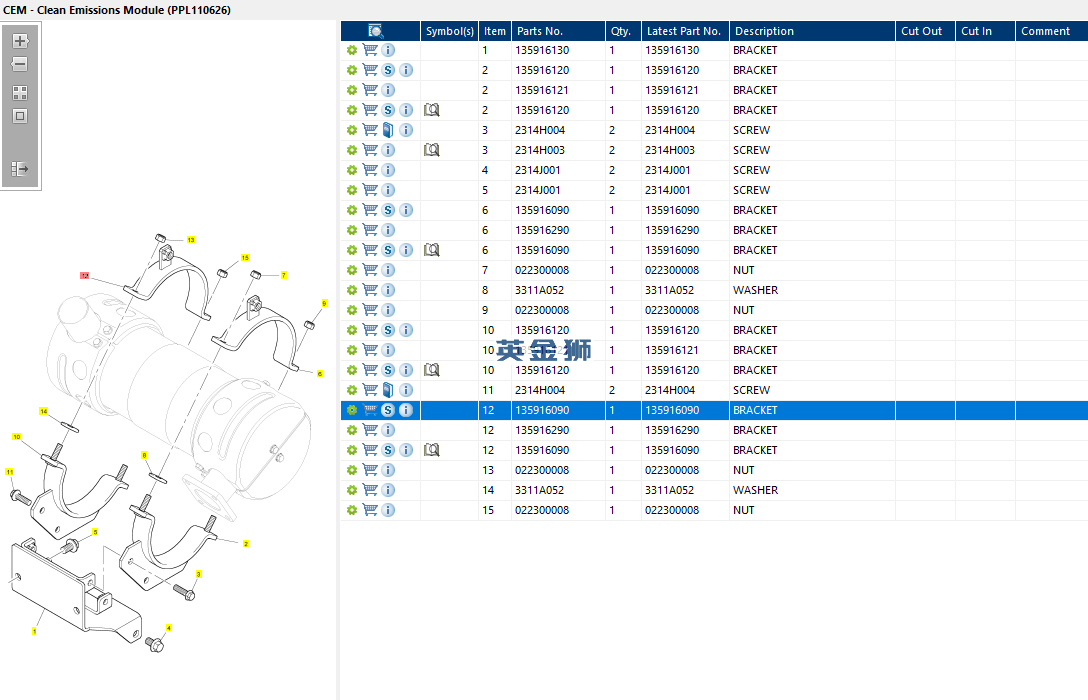1088x700 pixels.
Task: Click green gear icon for item 9 nut
Action: (x=352, y=310)
